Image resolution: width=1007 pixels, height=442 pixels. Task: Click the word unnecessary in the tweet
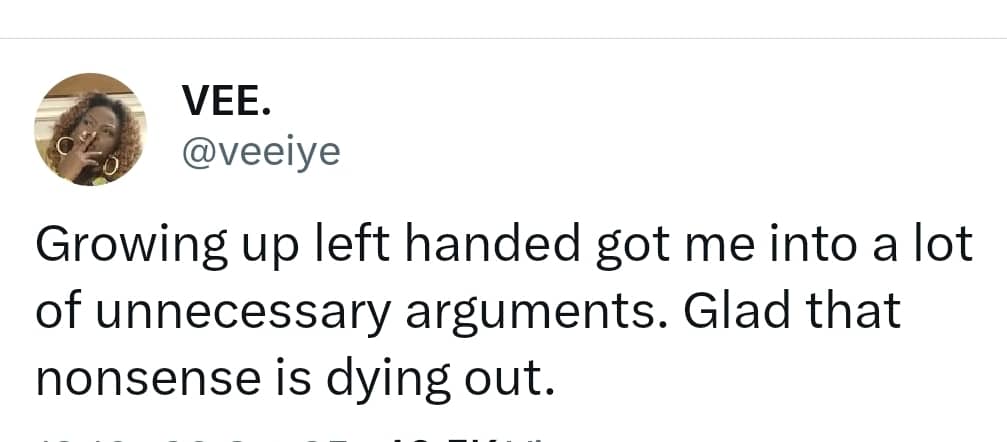tap(248, 312)
